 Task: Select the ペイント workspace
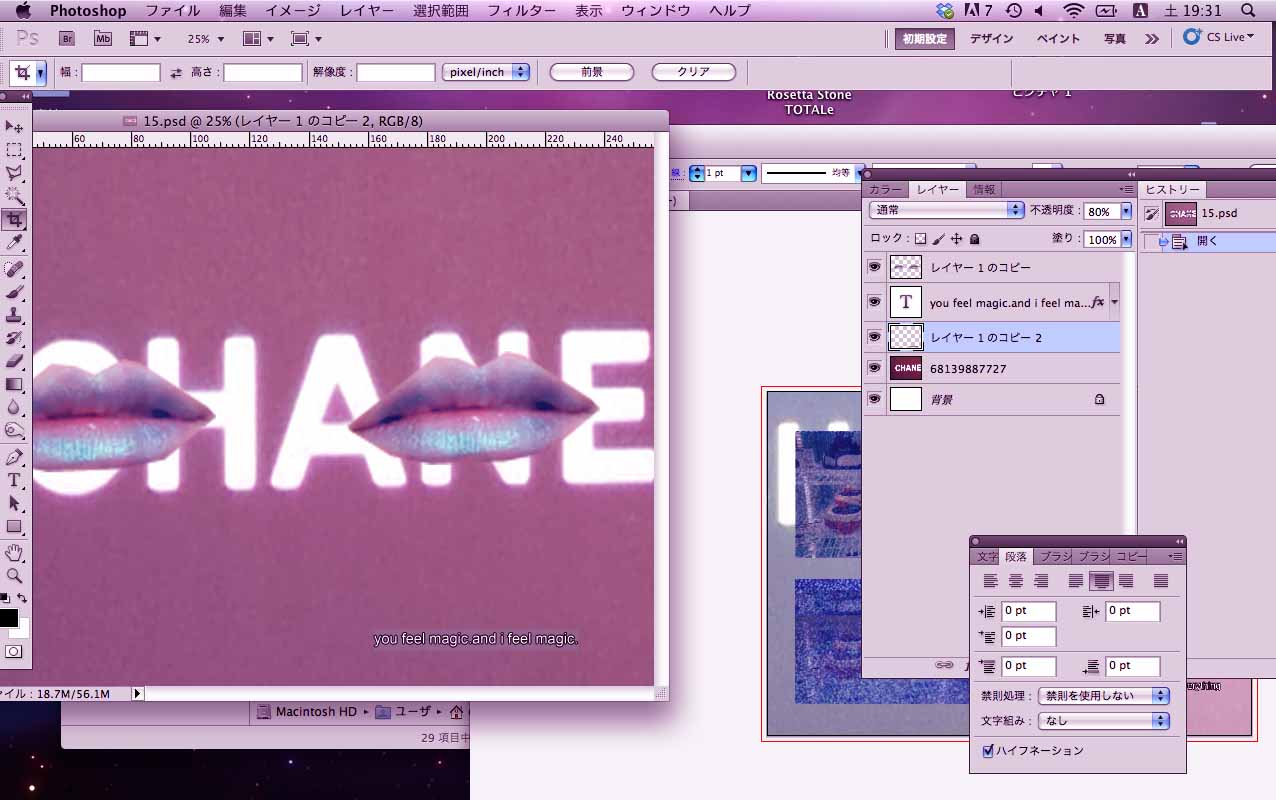pos(1058,39)
